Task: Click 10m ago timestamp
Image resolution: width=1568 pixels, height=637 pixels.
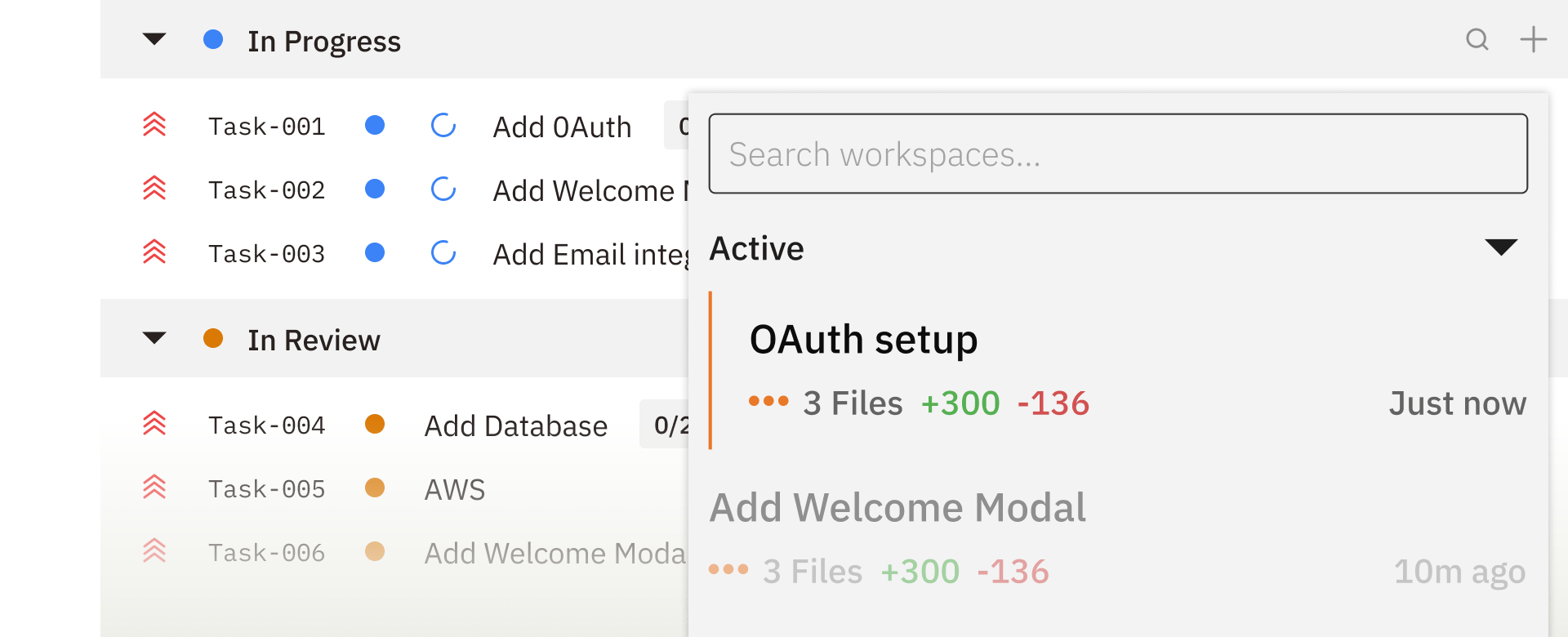Action: [1459, 572]
